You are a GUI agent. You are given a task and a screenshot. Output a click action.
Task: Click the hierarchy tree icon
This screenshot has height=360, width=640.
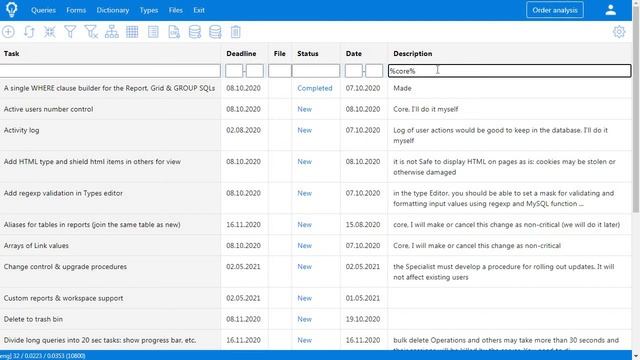(111, 32)
